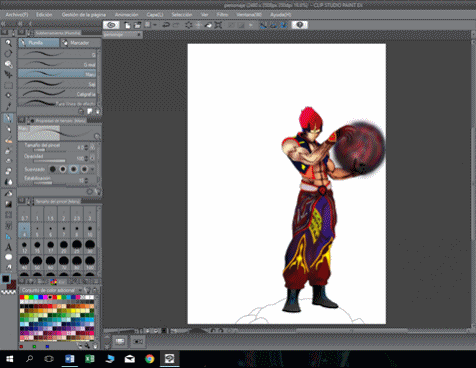
Task: Select the second Suavizado option
Action: coord(63,169)
